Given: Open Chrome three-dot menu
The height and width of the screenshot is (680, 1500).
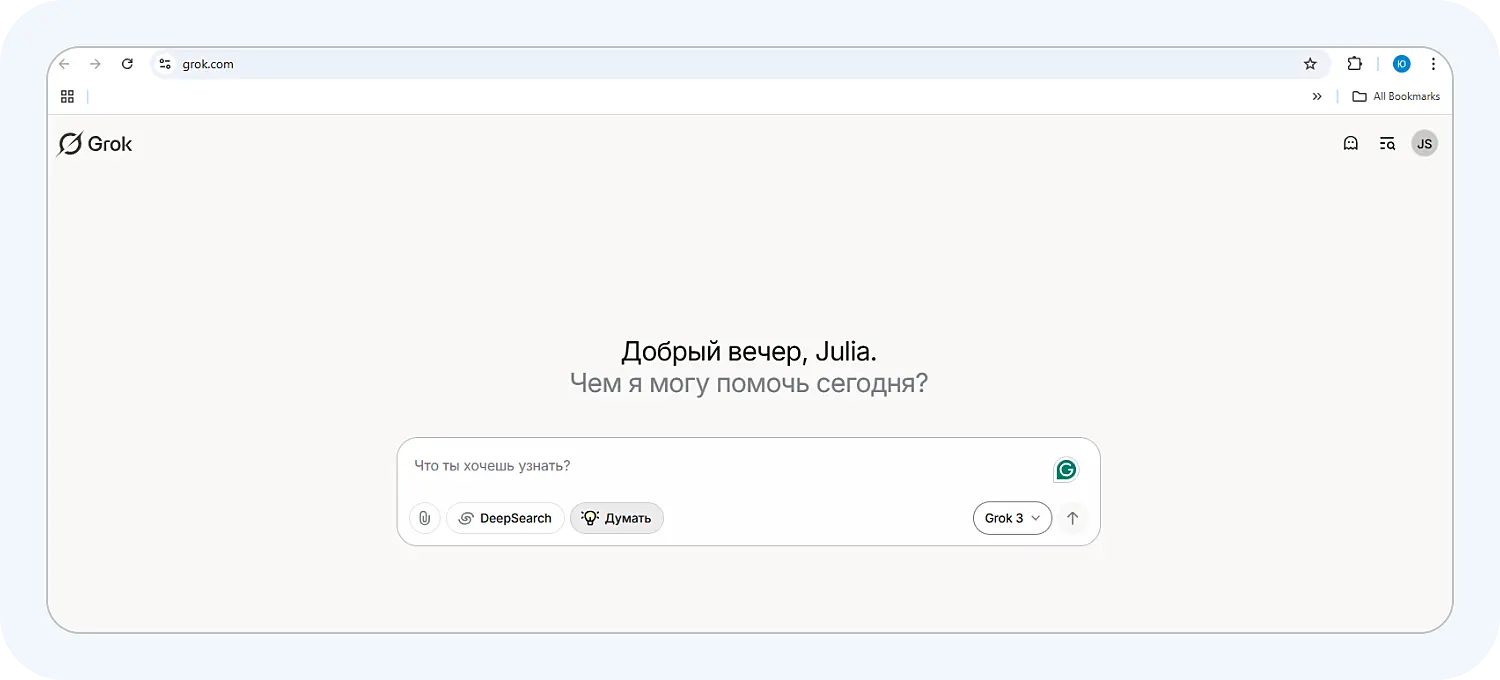Looking at the screenshot, I should (x=1433, y=64).
